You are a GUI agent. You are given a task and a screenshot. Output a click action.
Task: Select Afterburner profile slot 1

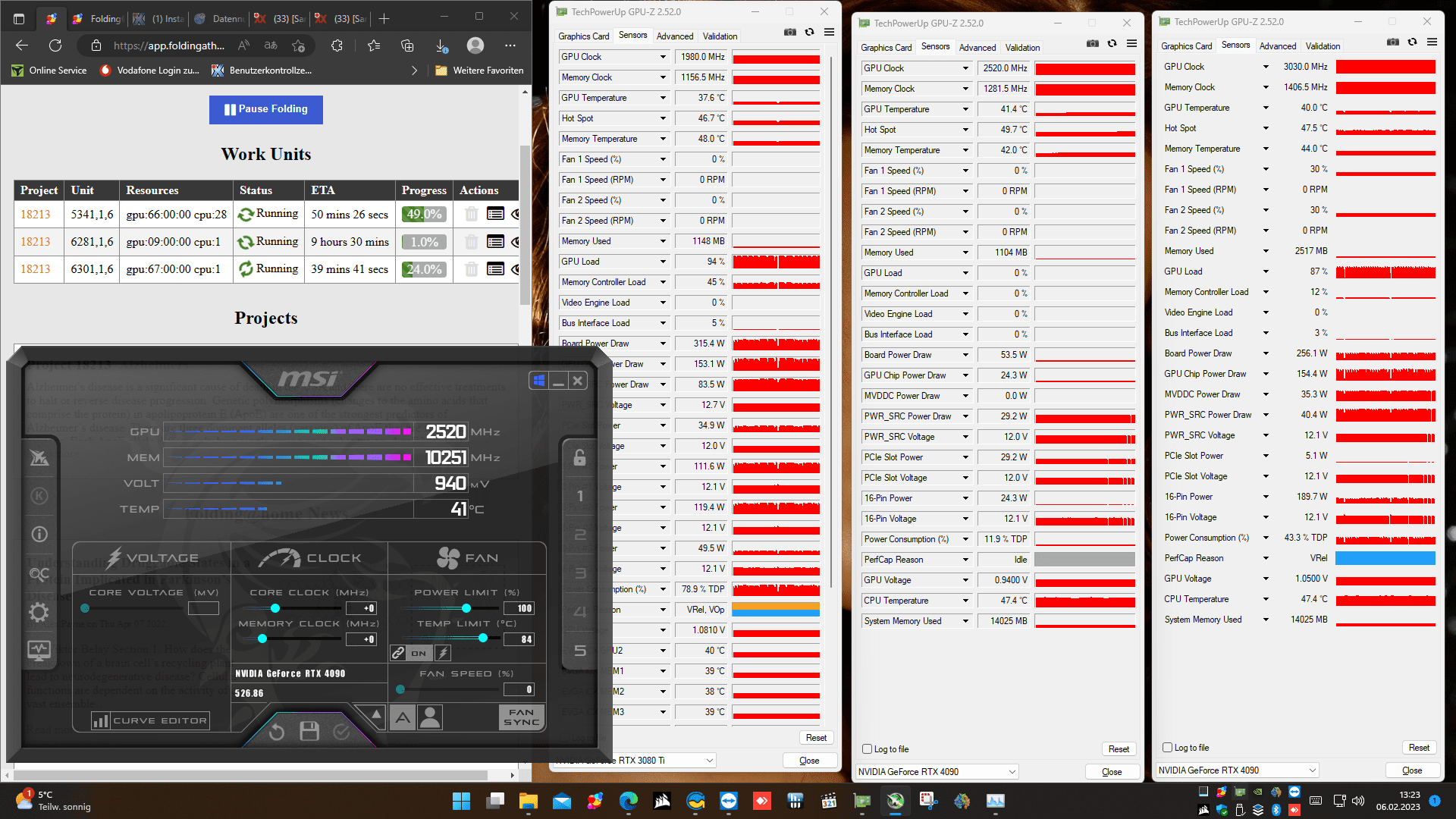(x=580, y=496)
